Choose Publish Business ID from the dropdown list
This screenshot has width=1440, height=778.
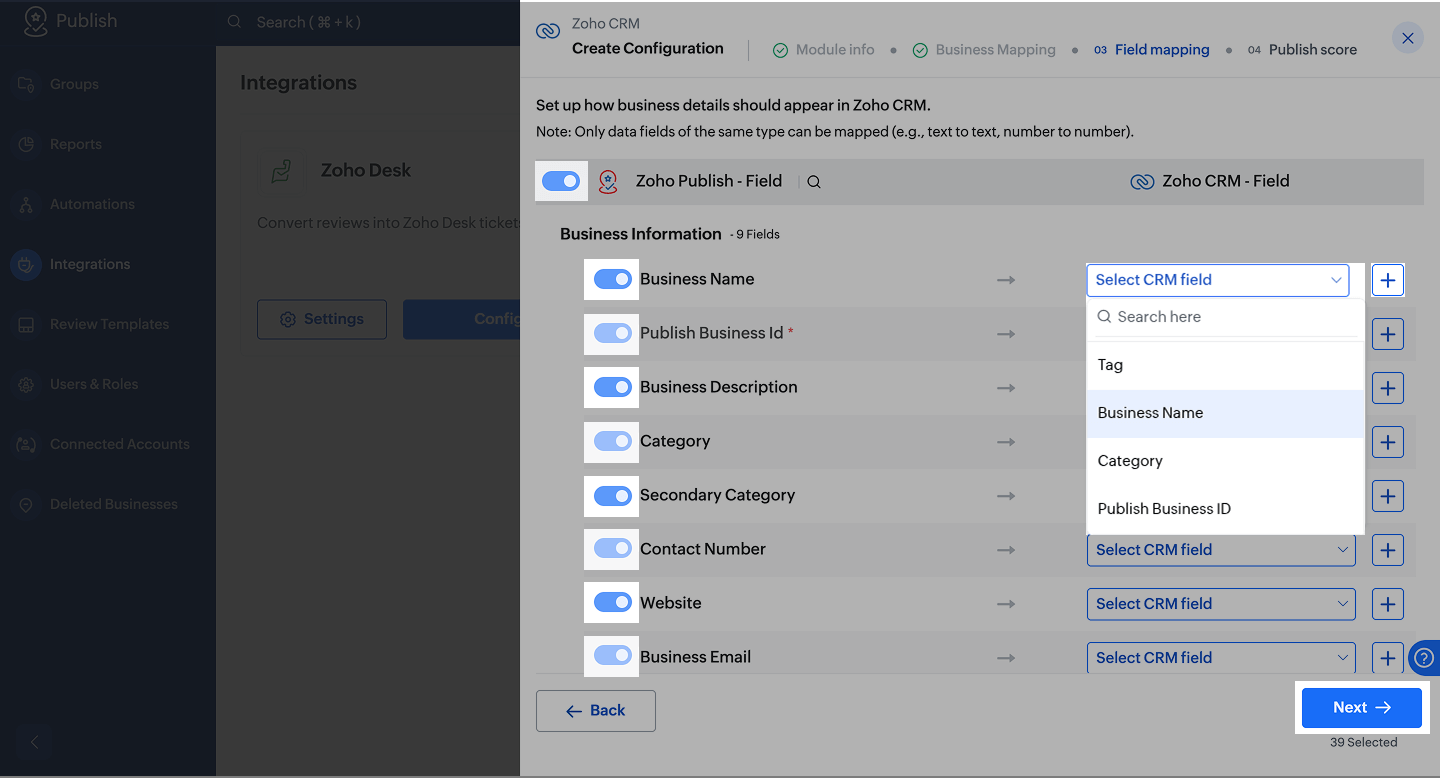coord(1164,509)
